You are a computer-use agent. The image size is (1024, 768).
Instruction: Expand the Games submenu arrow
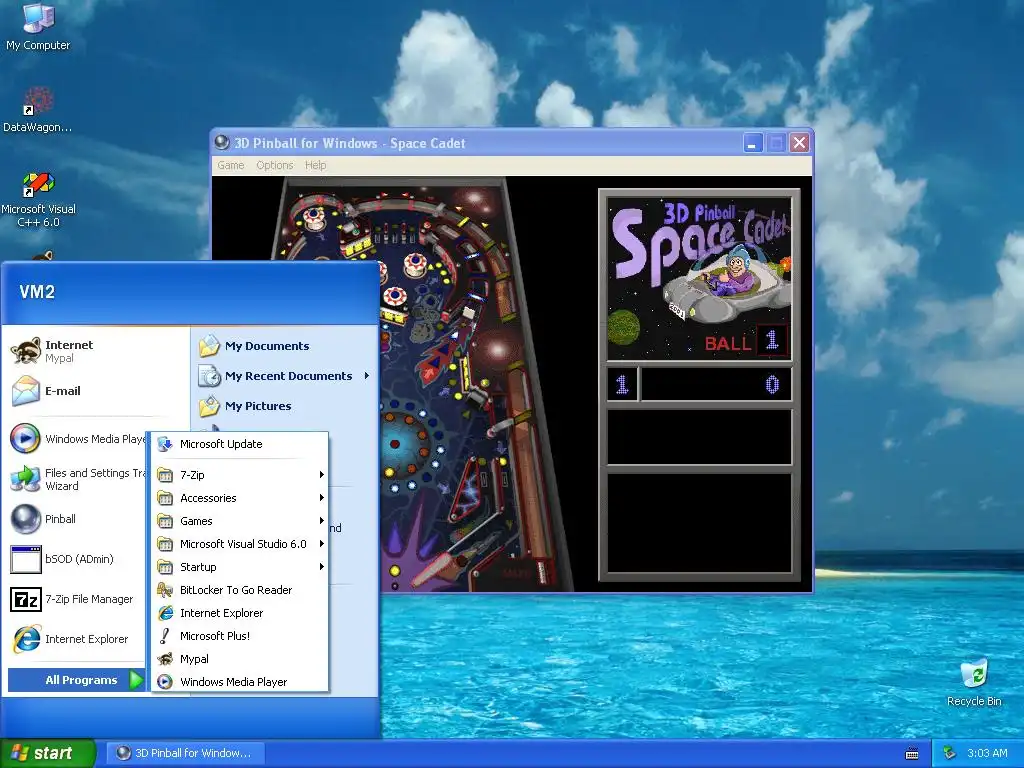point(321,520)
